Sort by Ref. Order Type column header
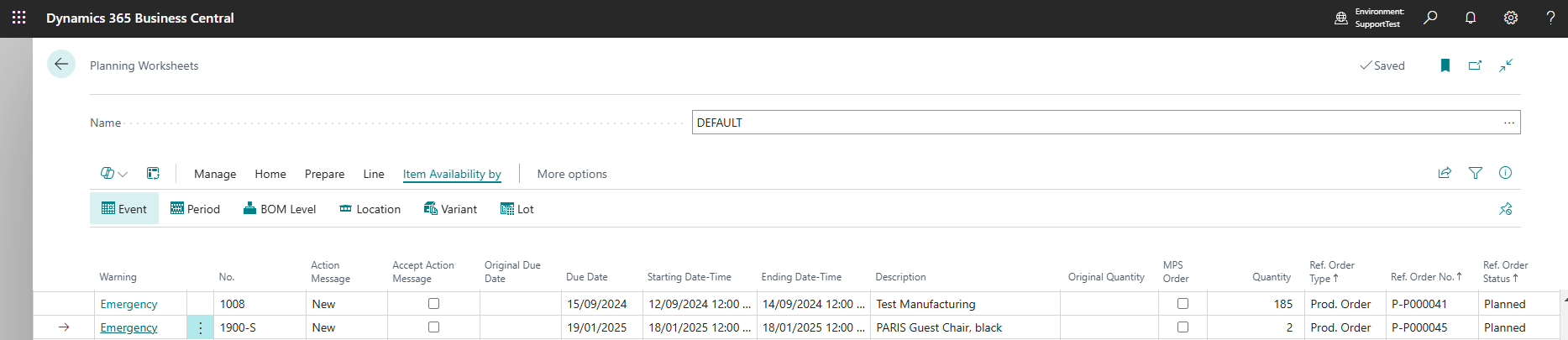 point(1332,271)
